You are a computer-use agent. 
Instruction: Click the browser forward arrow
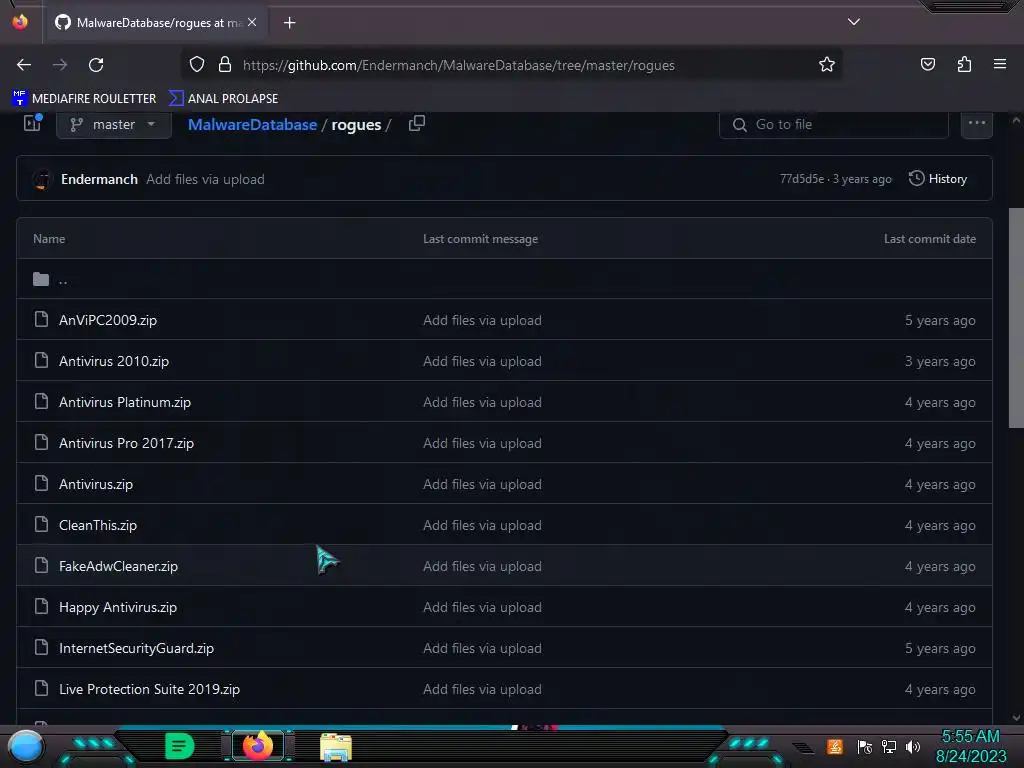coord(60,65)
